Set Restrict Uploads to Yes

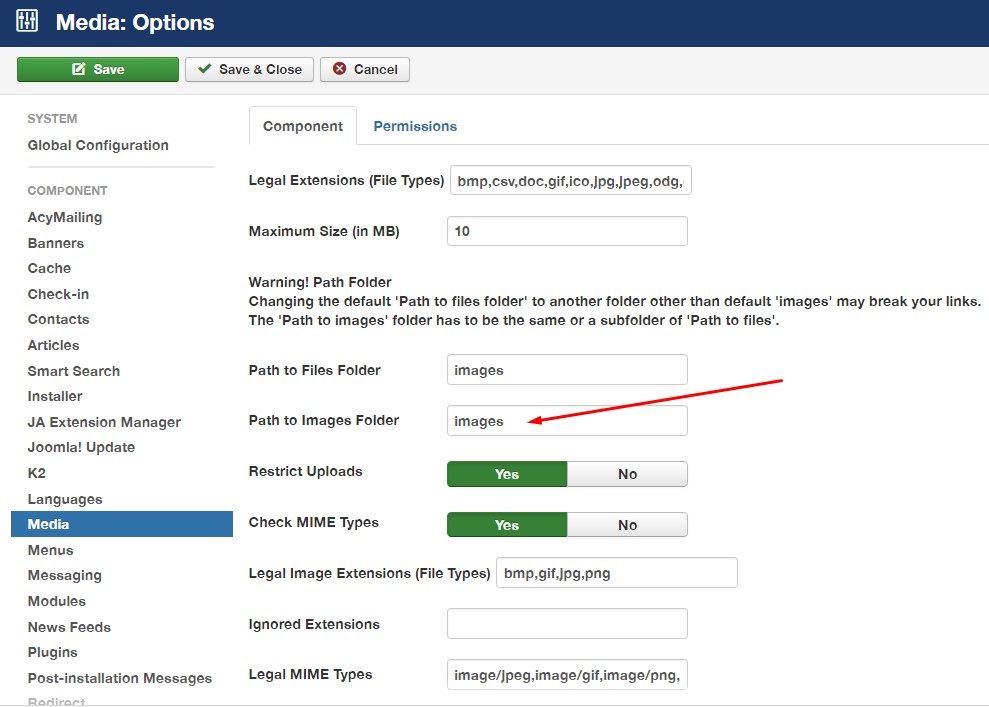click(x=507, y=474)
